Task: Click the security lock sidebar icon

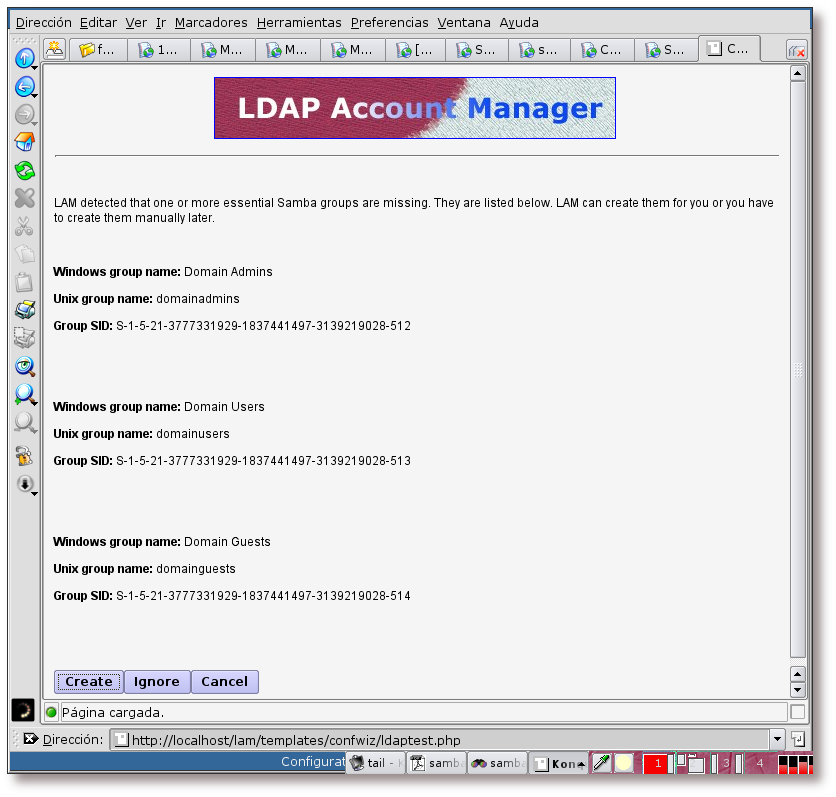Action: [x=25, y=456]
